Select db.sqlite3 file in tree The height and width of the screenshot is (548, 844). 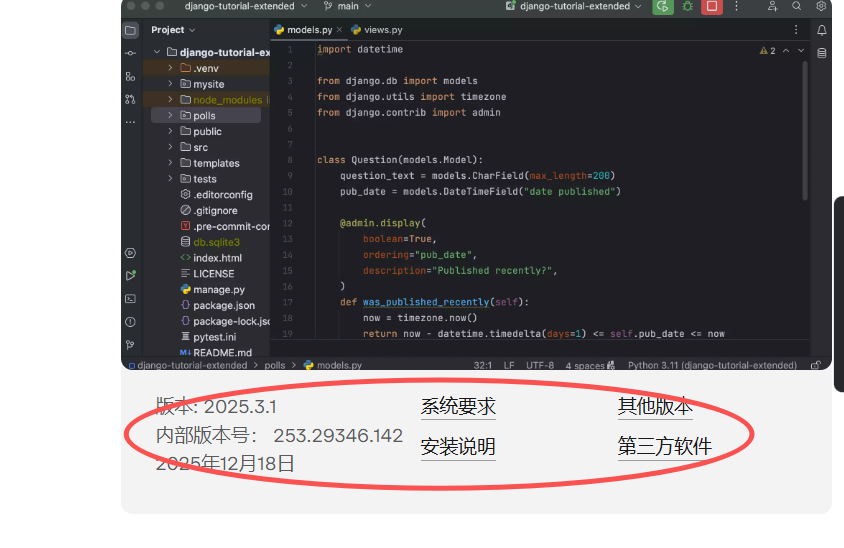tap(210, 242)
